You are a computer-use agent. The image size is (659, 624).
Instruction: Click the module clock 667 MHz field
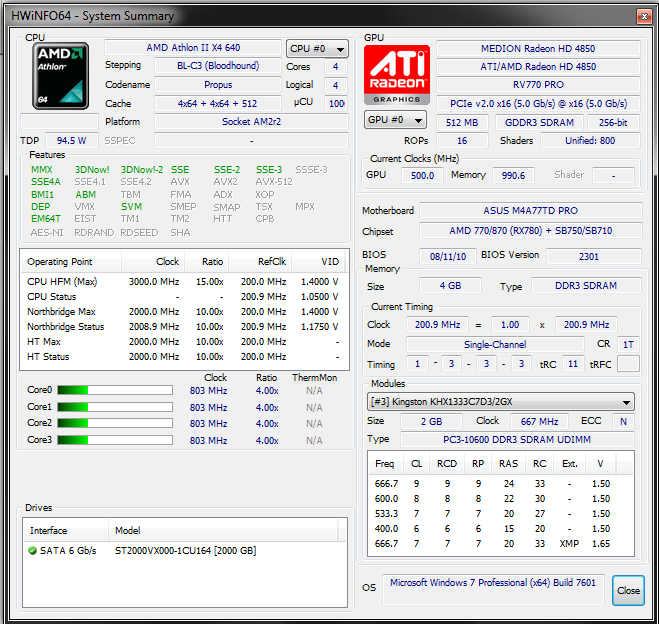point(539,421)
